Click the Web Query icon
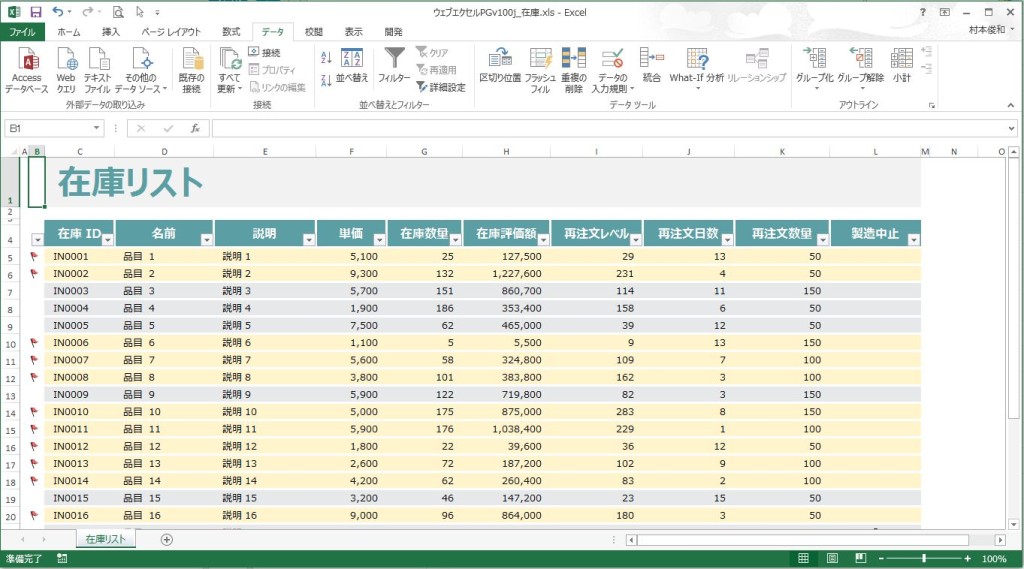Image resolution: width=1024 pixels, height=569 pixels. point(66,60)
